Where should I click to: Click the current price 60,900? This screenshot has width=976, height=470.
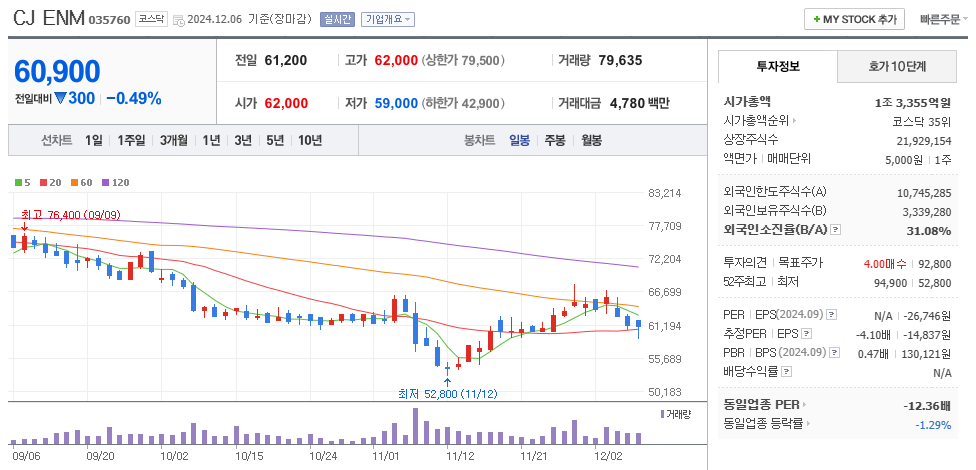tap(57, 72)
